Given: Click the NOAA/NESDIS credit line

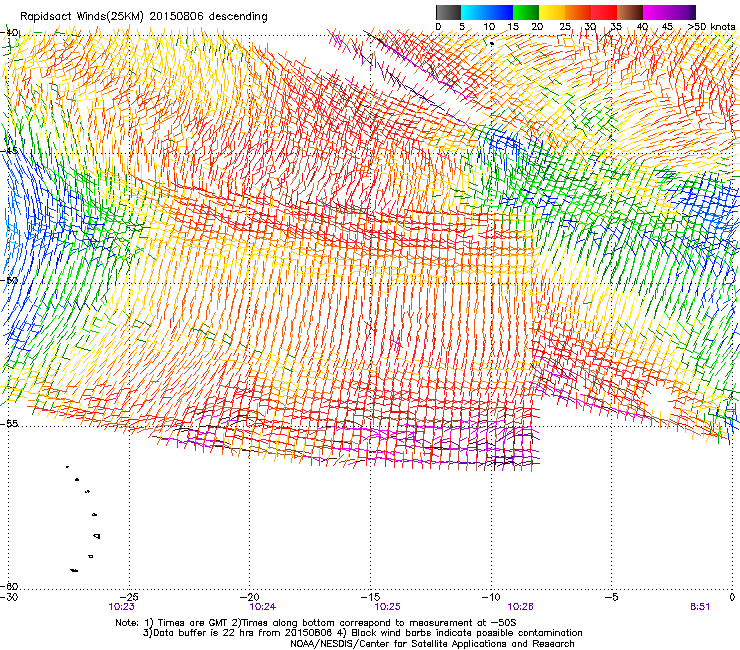Looking at the screenshot, I should 432,644.
